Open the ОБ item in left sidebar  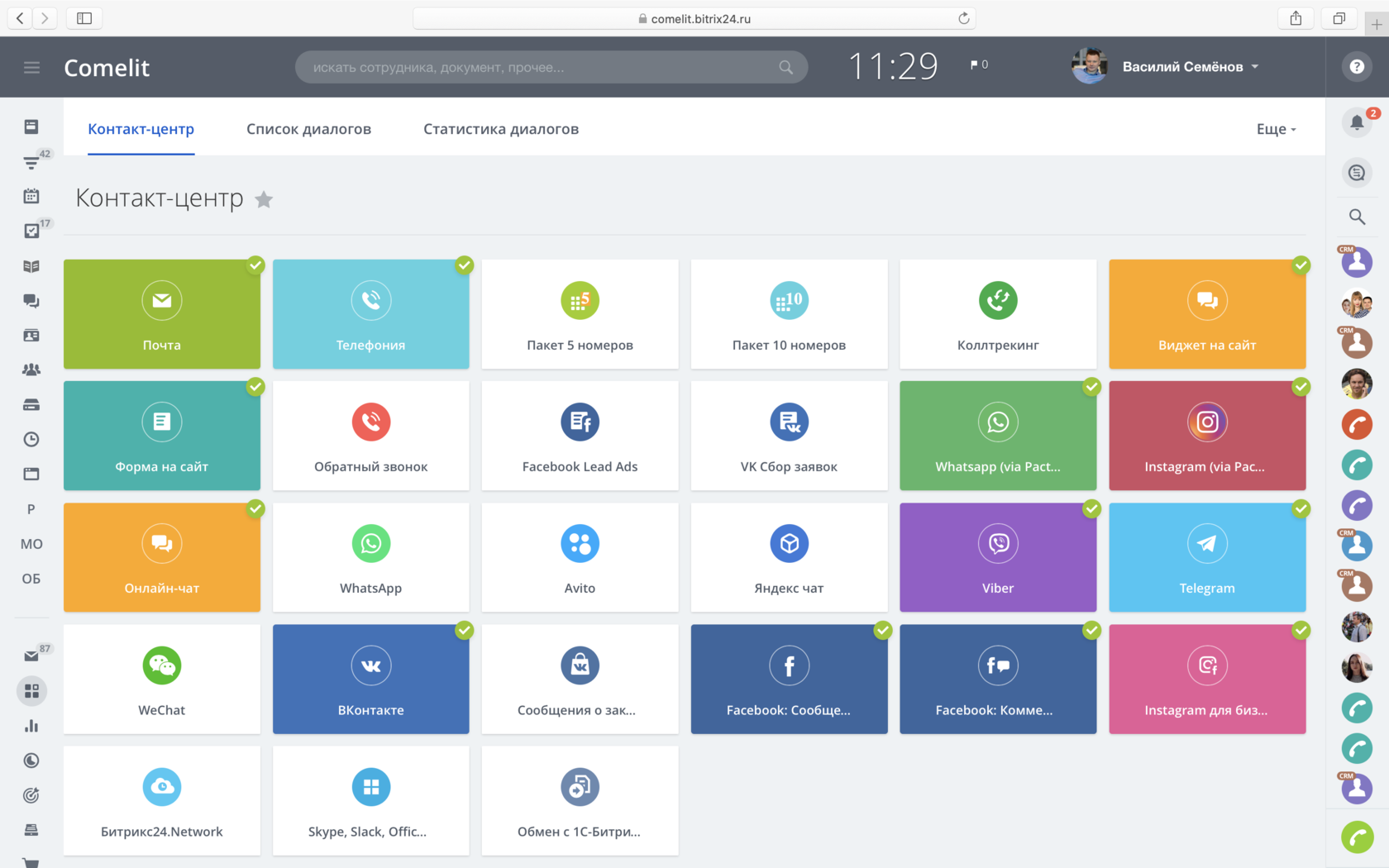coord(31,579)
